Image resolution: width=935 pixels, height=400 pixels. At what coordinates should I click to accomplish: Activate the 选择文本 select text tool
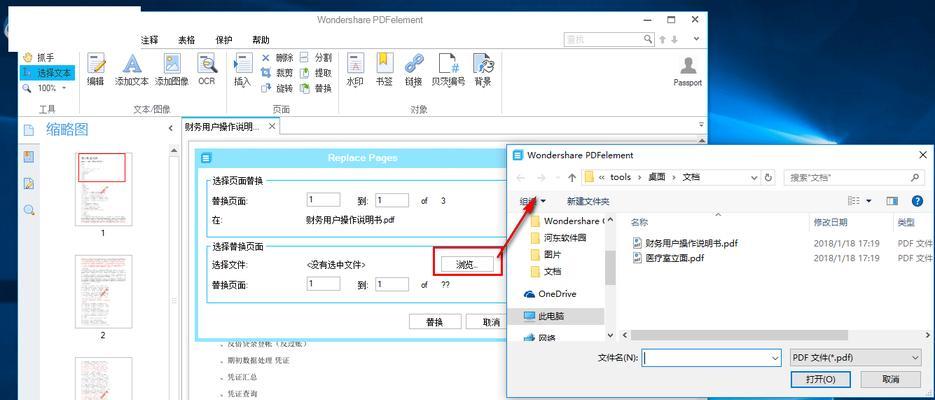(x=47, y=73)
